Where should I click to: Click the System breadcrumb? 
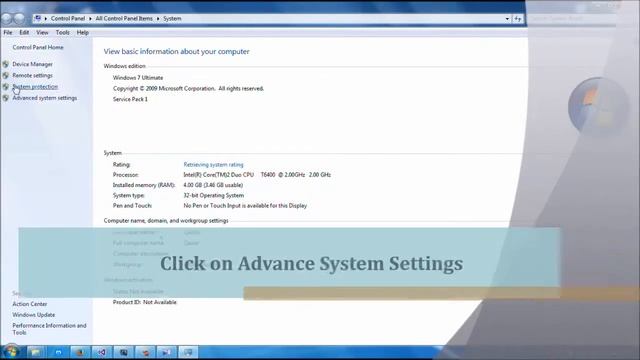tap(172, 19)
